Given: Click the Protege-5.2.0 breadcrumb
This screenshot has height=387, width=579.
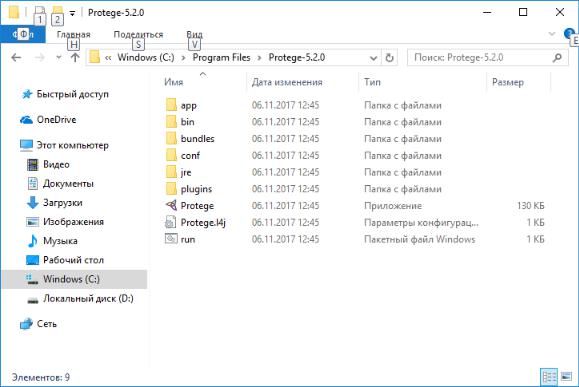Looking at the screenshot, I should 297,58.
